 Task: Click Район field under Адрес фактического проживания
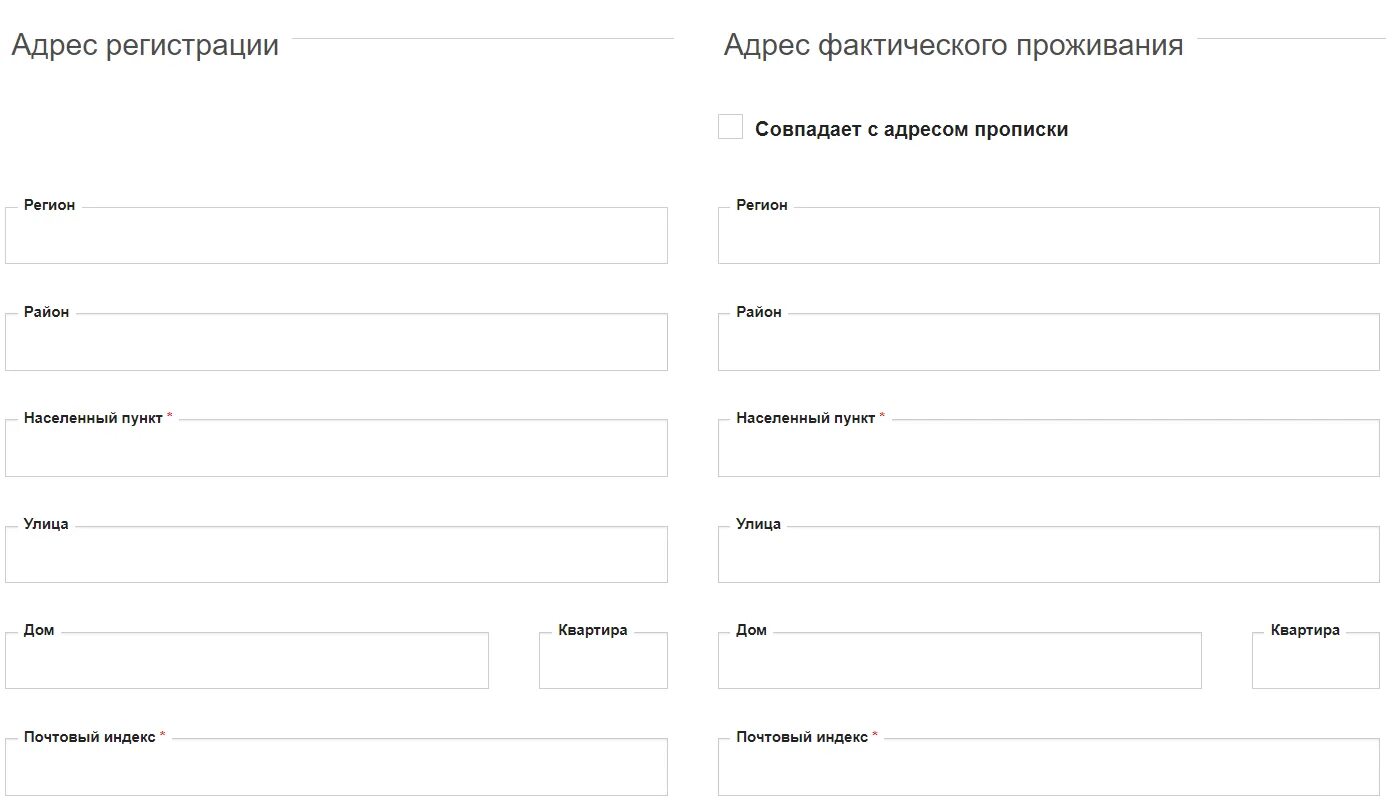1049,342
